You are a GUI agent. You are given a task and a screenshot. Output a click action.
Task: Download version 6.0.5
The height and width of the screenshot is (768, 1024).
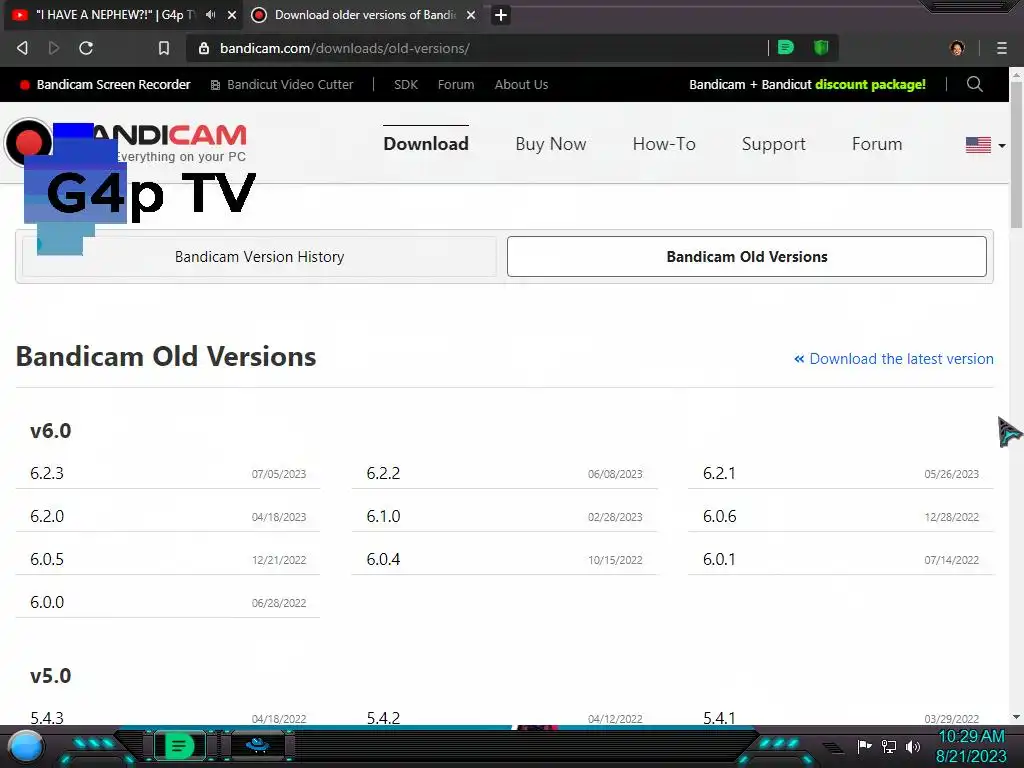[168, 560]
